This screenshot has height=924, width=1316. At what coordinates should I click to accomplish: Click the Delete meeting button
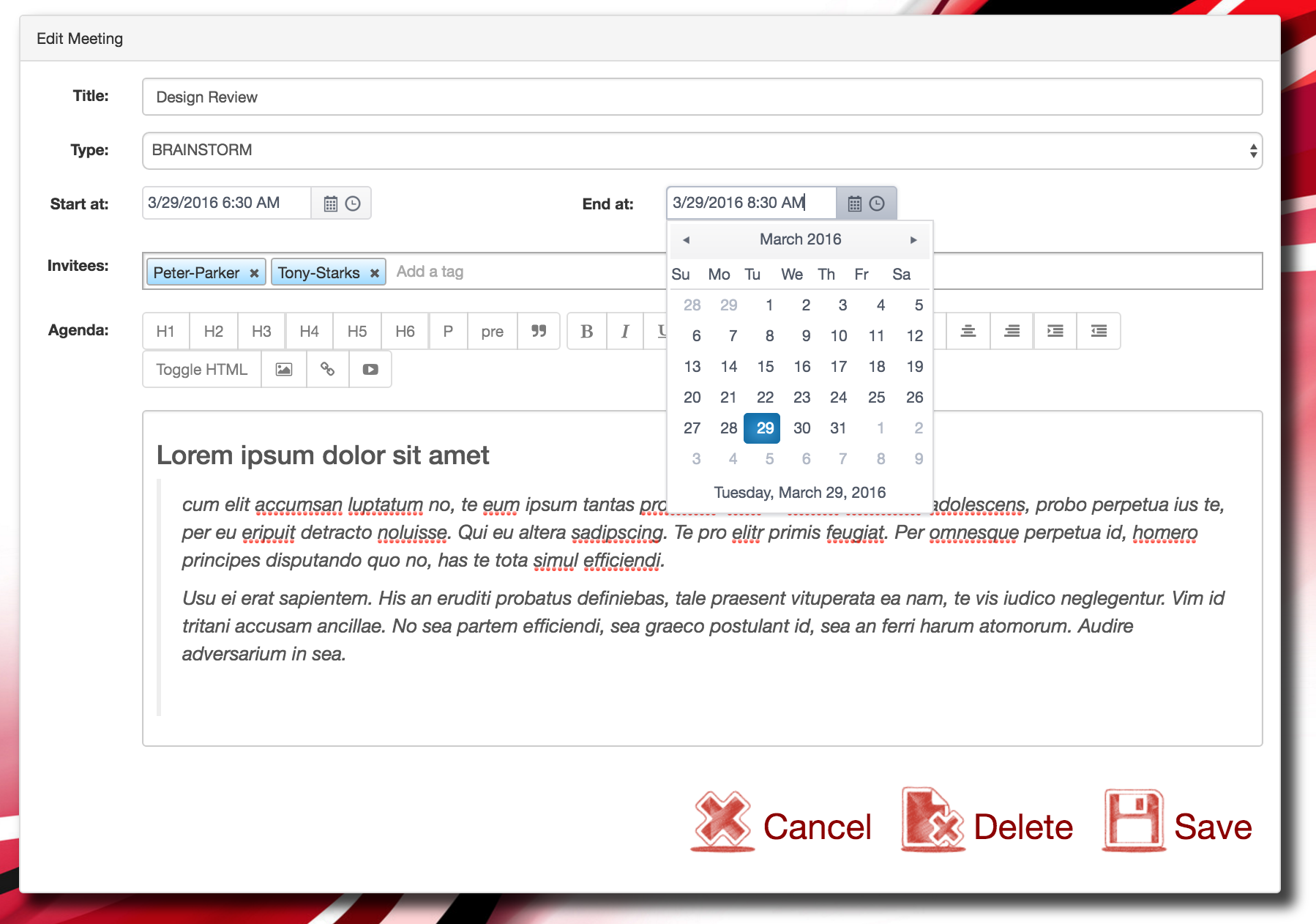coord(987,821)
